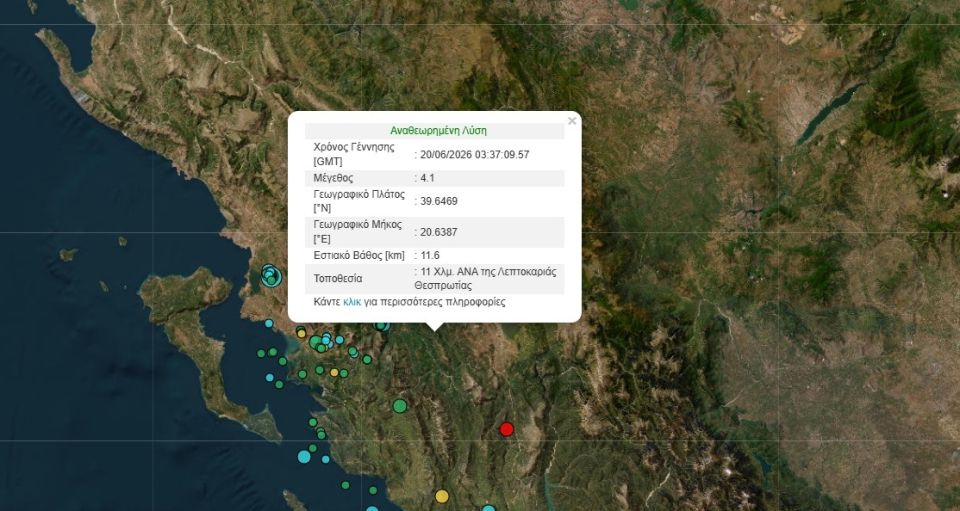The height and width of the screenshot is (511, 960).
Task: Select the stacked cyan ring marker cluster
Action: coord(271,275)
